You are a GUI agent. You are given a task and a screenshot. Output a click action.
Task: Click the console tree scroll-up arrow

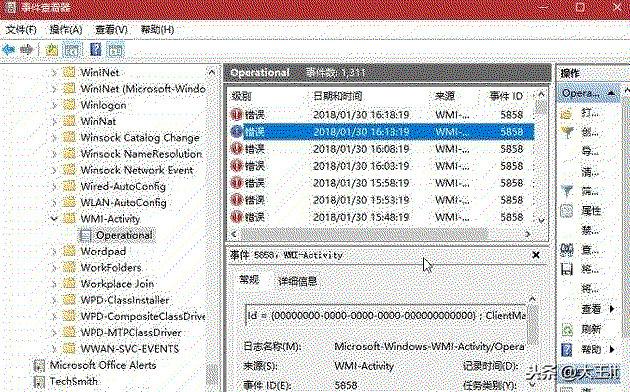pos(211,73)
